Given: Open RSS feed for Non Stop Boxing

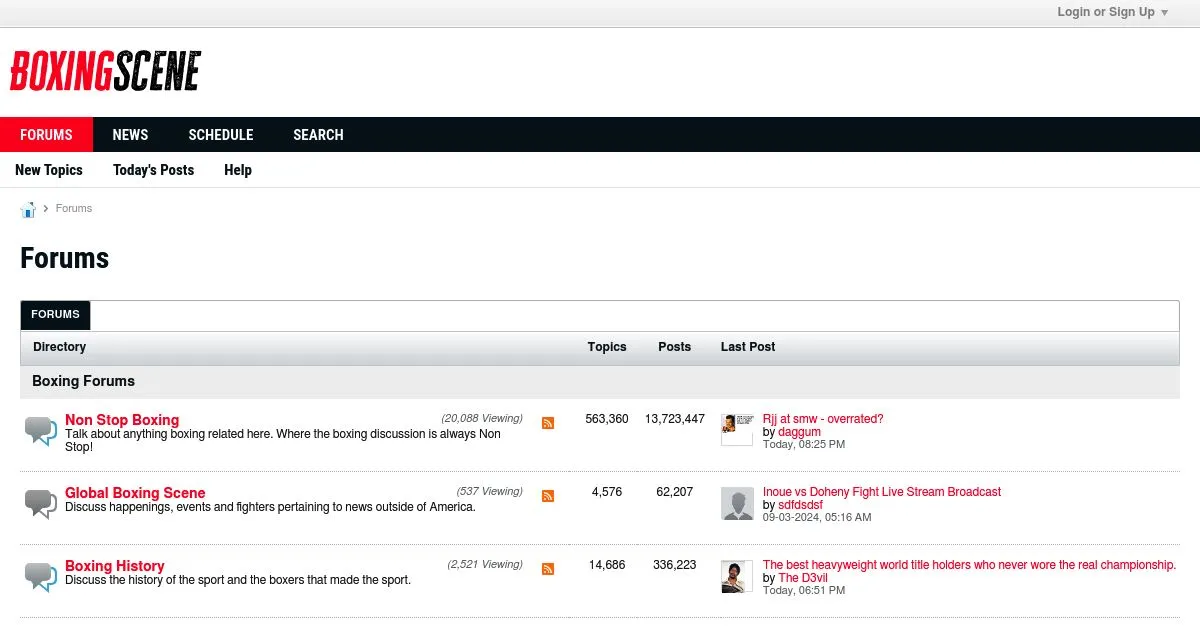Looking at the screenshot, I should (x=547, y=423).
